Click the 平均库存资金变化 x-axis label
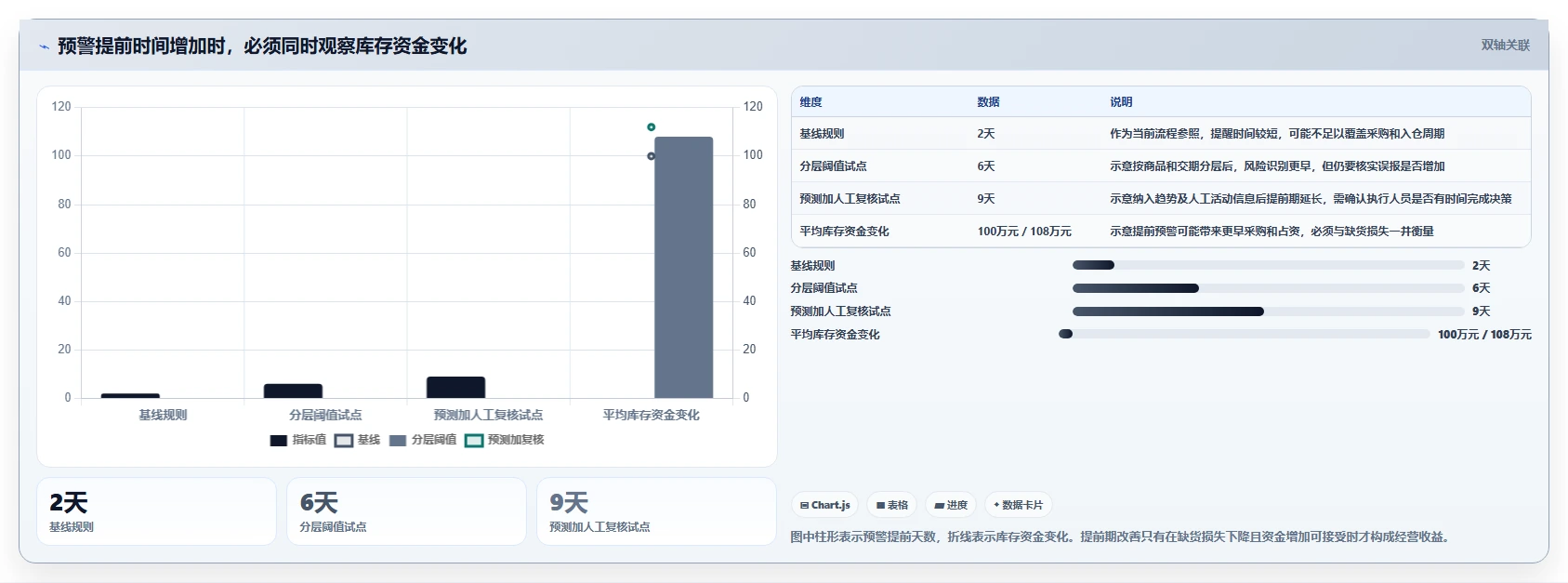The image size is (1568, 583). pyautogui.click(x=651, y=415)
